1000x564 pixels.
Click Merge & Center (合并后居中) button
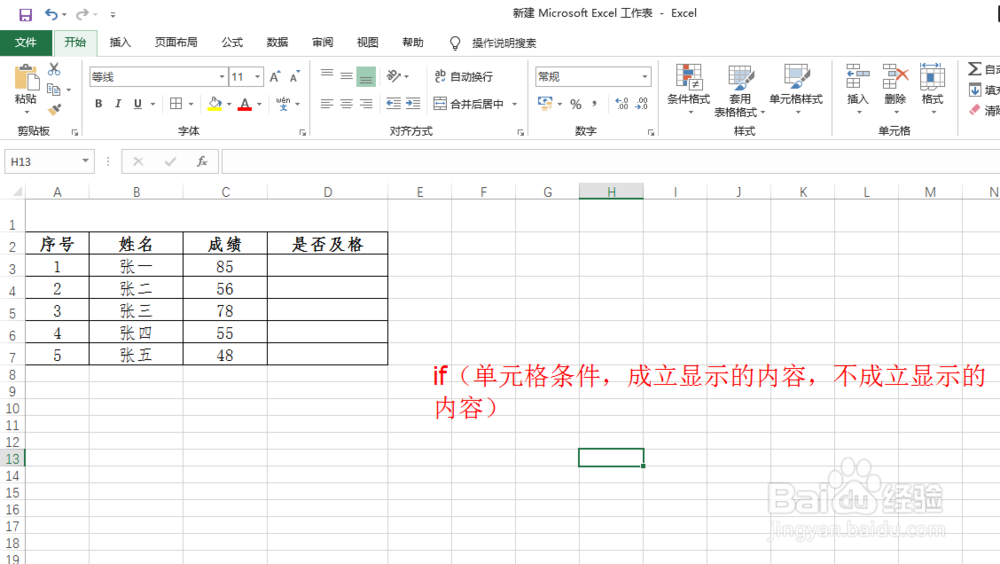click(469, 103)
